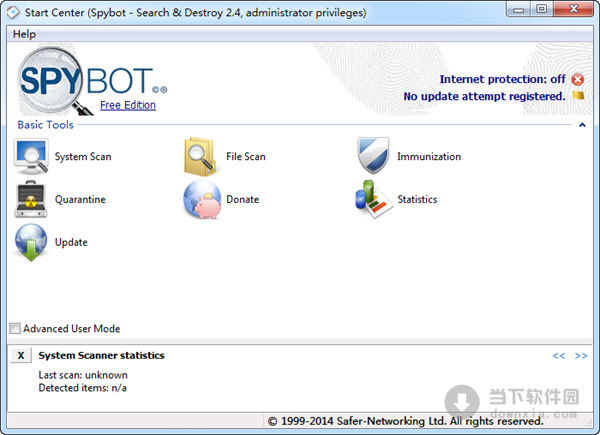Open the Quarantine briefcase icon
The height and width of the screenshot is (435, 600).
(31, 199)
